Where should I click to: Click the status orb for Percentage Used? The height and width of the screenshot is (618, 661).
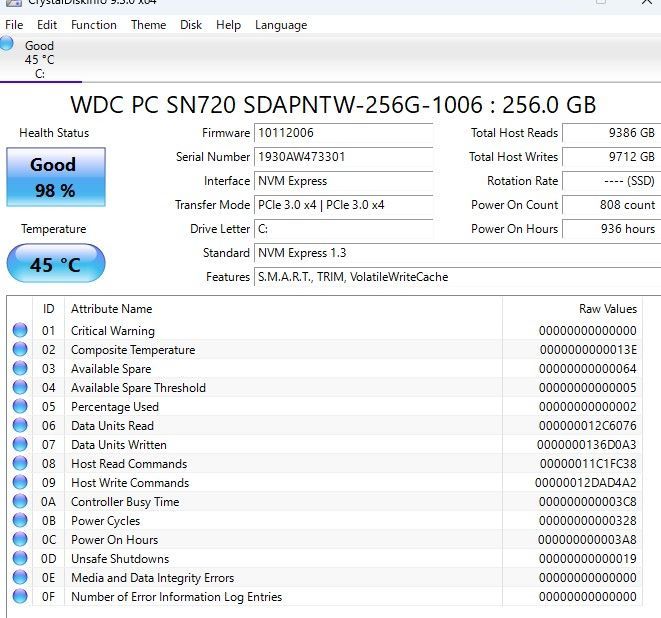click(x=20, y=406)
